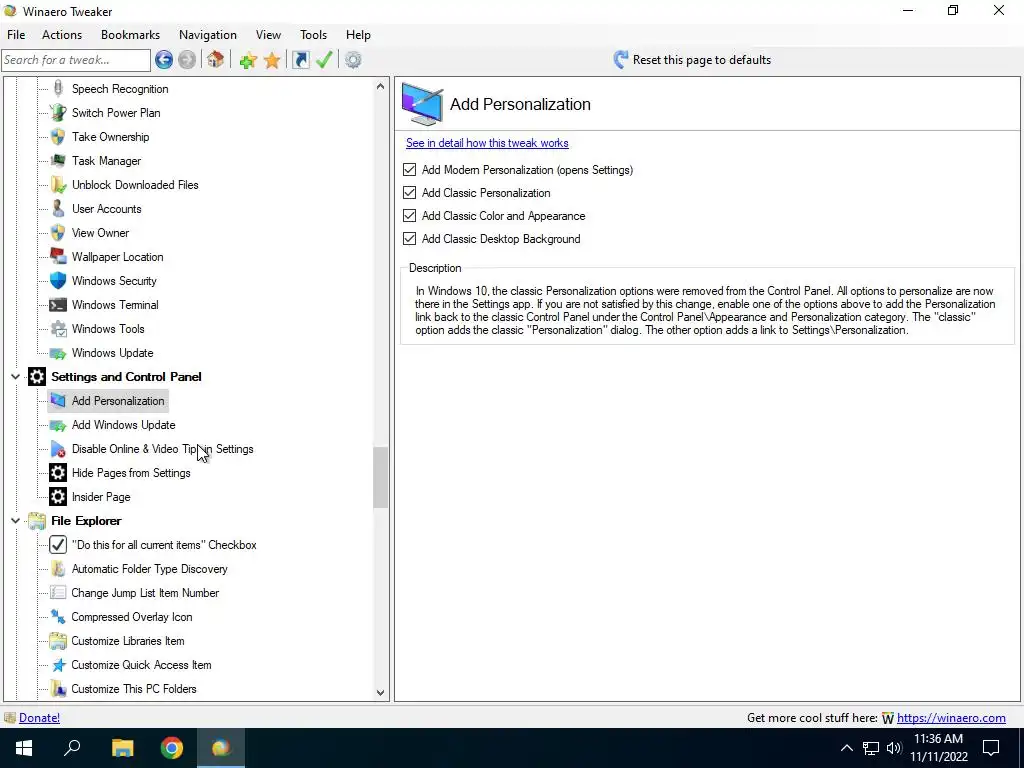This screenshot has width=1024, height=768.
Task: Uncheck Add Classic Desktop Background checkbox
Action: click(x=409, y=239)
